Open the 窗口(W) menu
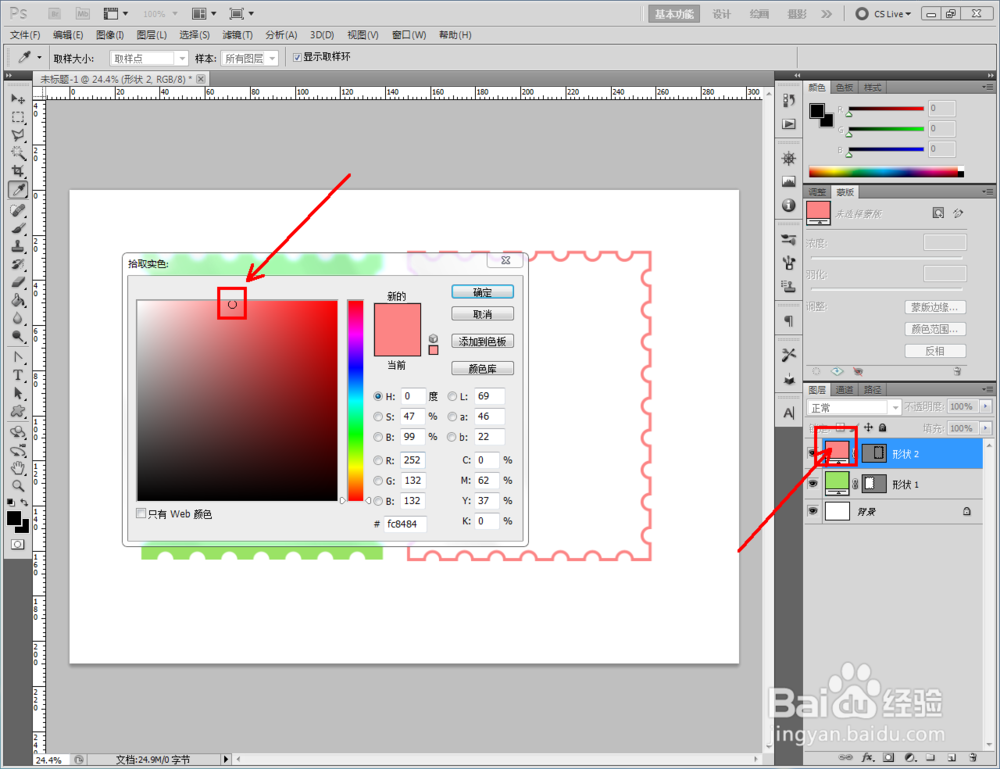 pyautogui.click(x=409, y=35)
